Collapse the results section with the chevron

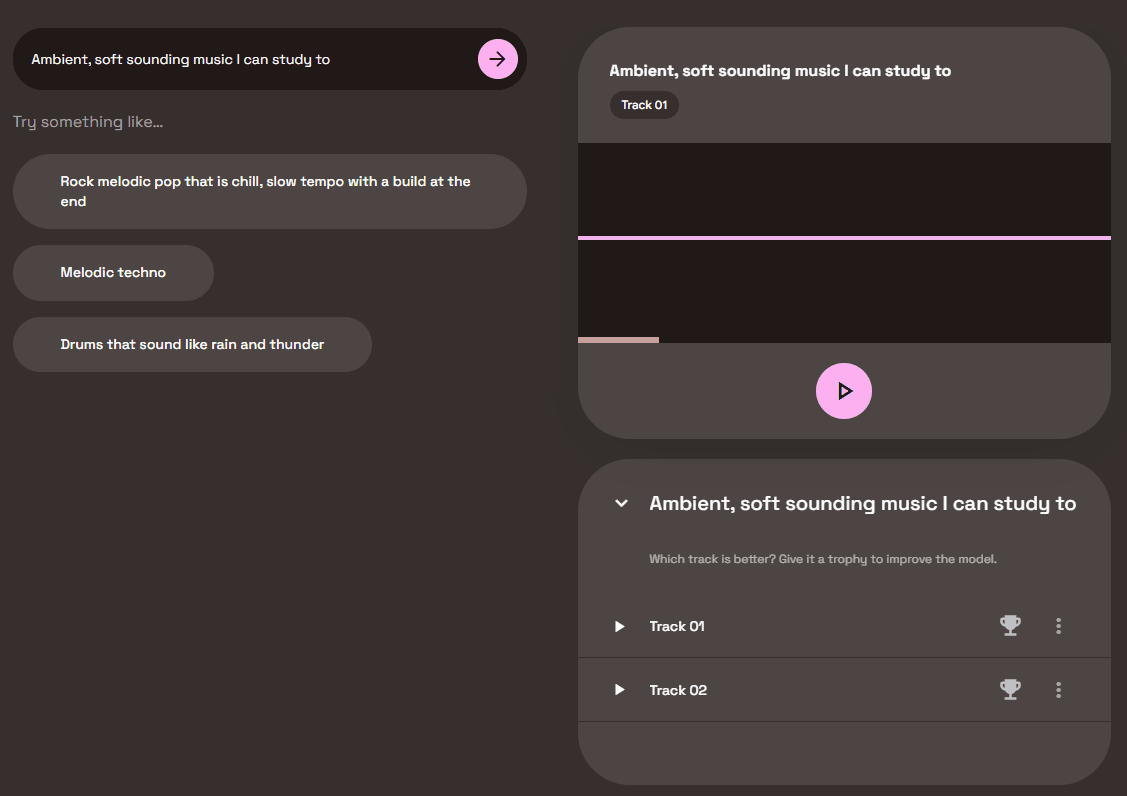[621, 503]
